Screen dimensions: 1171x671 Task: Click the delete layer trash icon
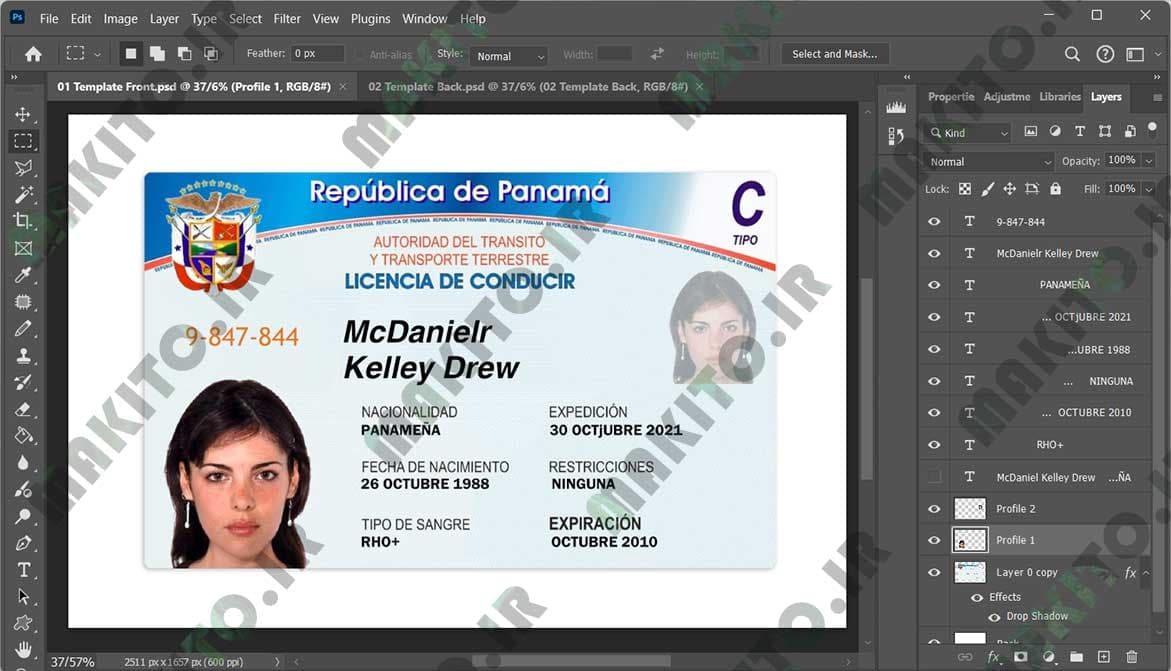point(1131,657)
